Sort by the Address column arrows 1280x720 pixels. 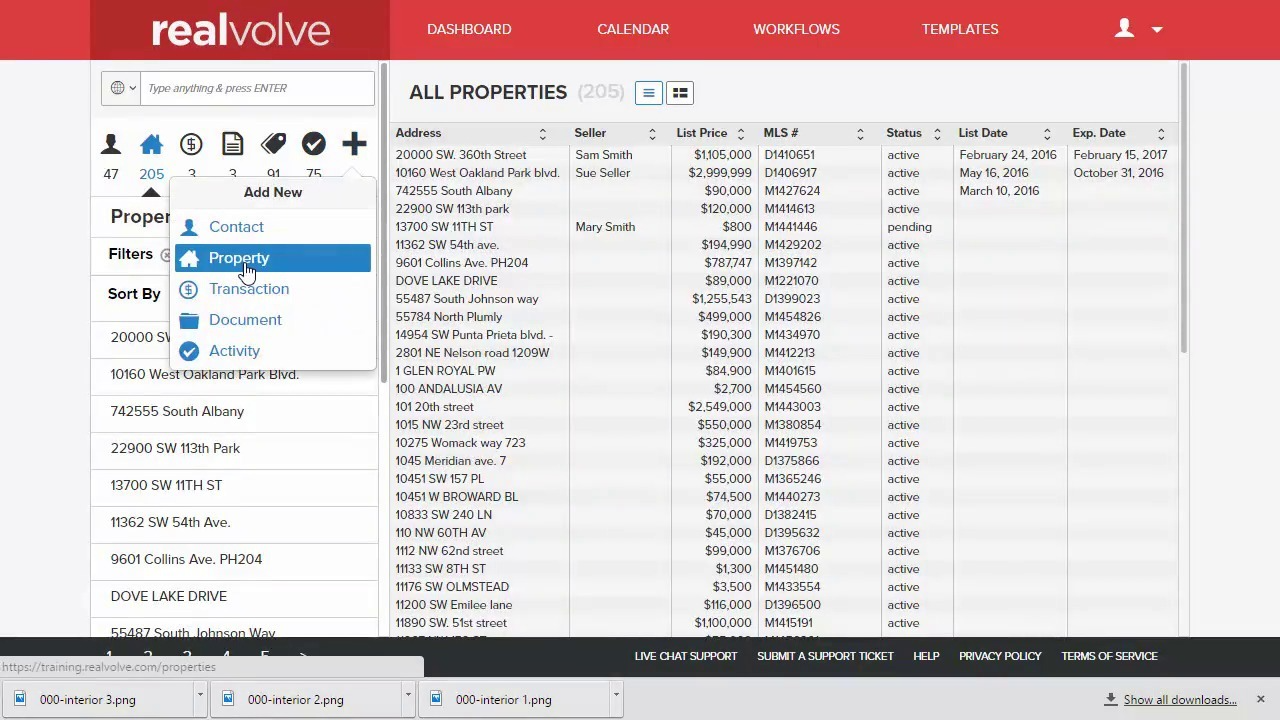(543, 134)
